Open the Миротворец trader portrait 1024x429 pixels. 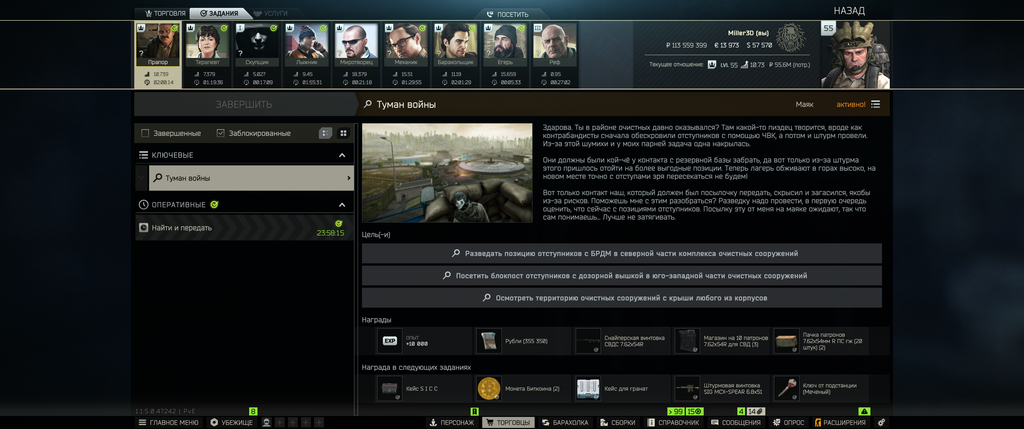pyautogui.click(x=356, y=44)
